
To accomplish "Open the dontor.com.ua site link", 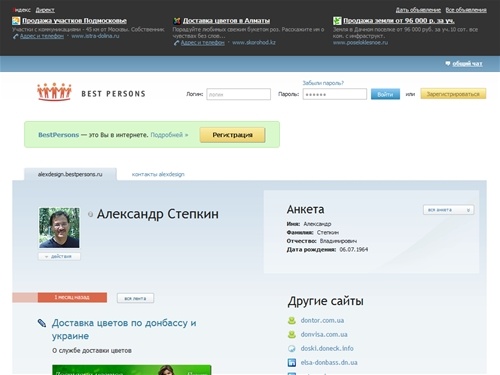I will tap(322, 320).
